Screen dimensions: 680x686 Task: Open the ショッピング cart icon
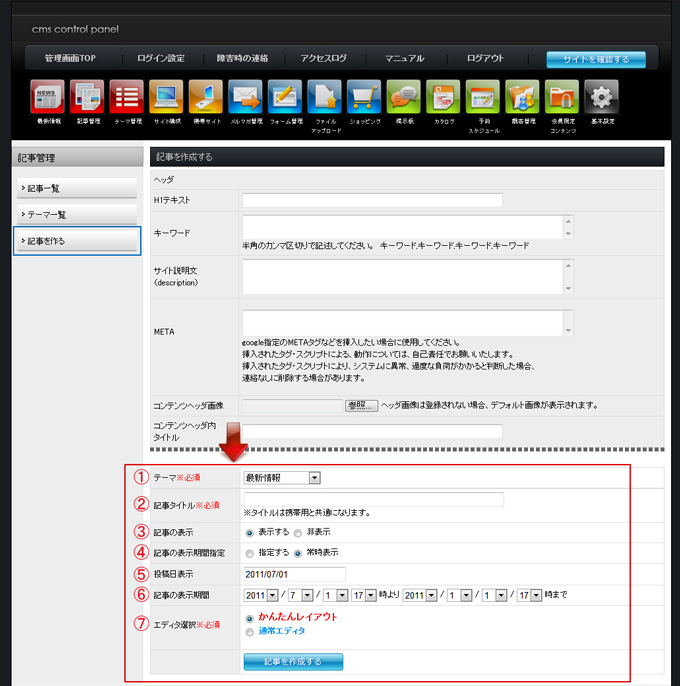point(364,97)
